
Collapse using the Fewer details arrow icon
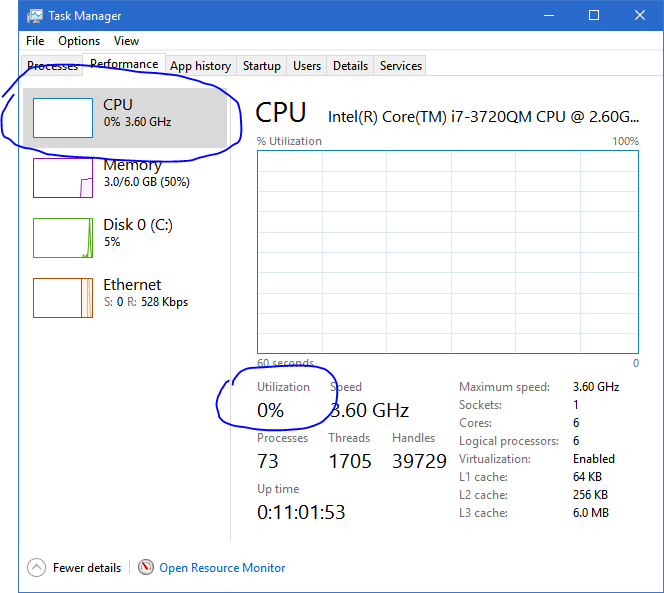tap(37, 567)
